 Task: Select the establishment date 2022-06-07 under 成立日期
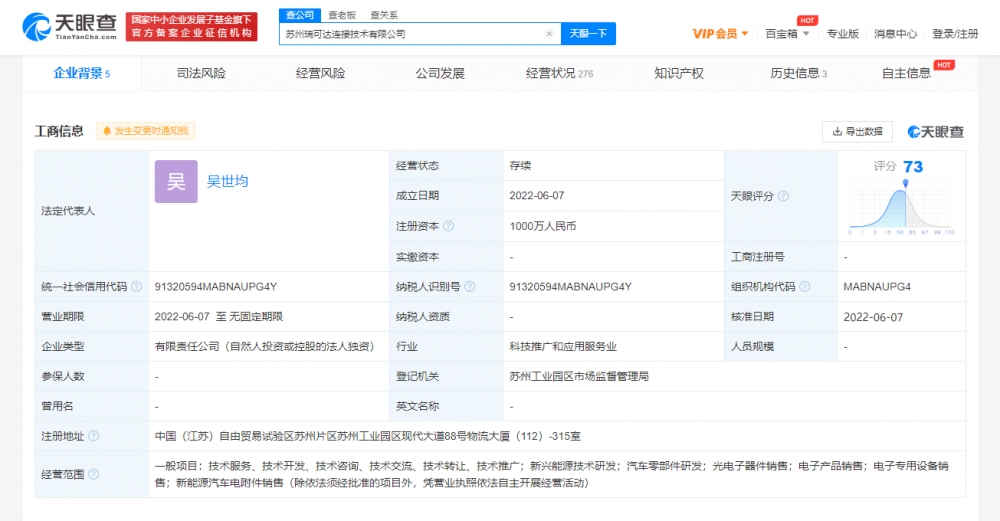536,196
